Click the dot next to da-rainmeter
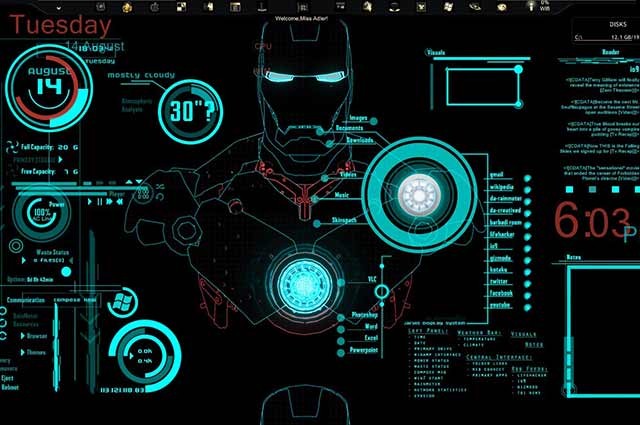The image size is (640, 425). pos(527,202)
